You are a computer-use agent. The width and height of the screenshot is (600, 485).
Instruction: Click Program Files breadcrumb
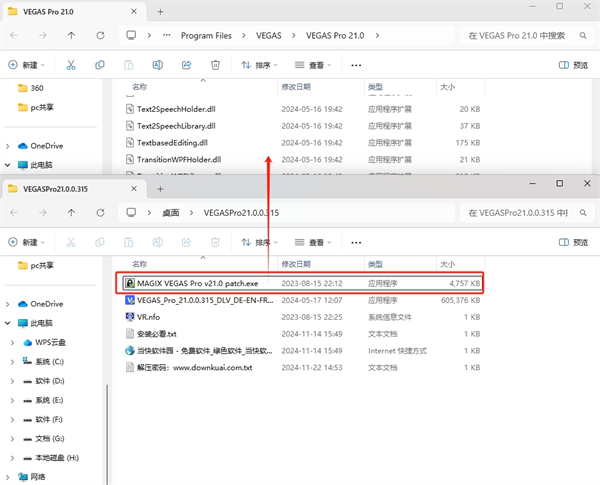pos(206,36)
